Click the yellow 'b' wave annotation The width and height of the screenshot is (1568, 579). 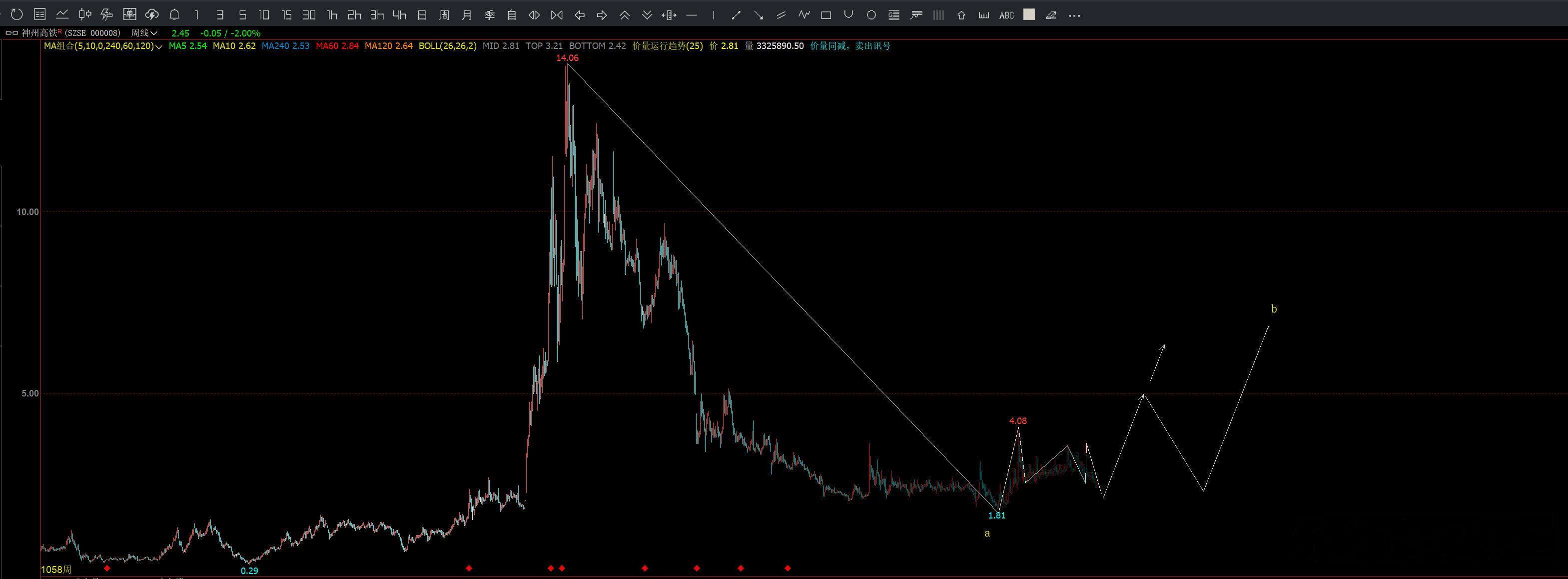(1274, 308)
